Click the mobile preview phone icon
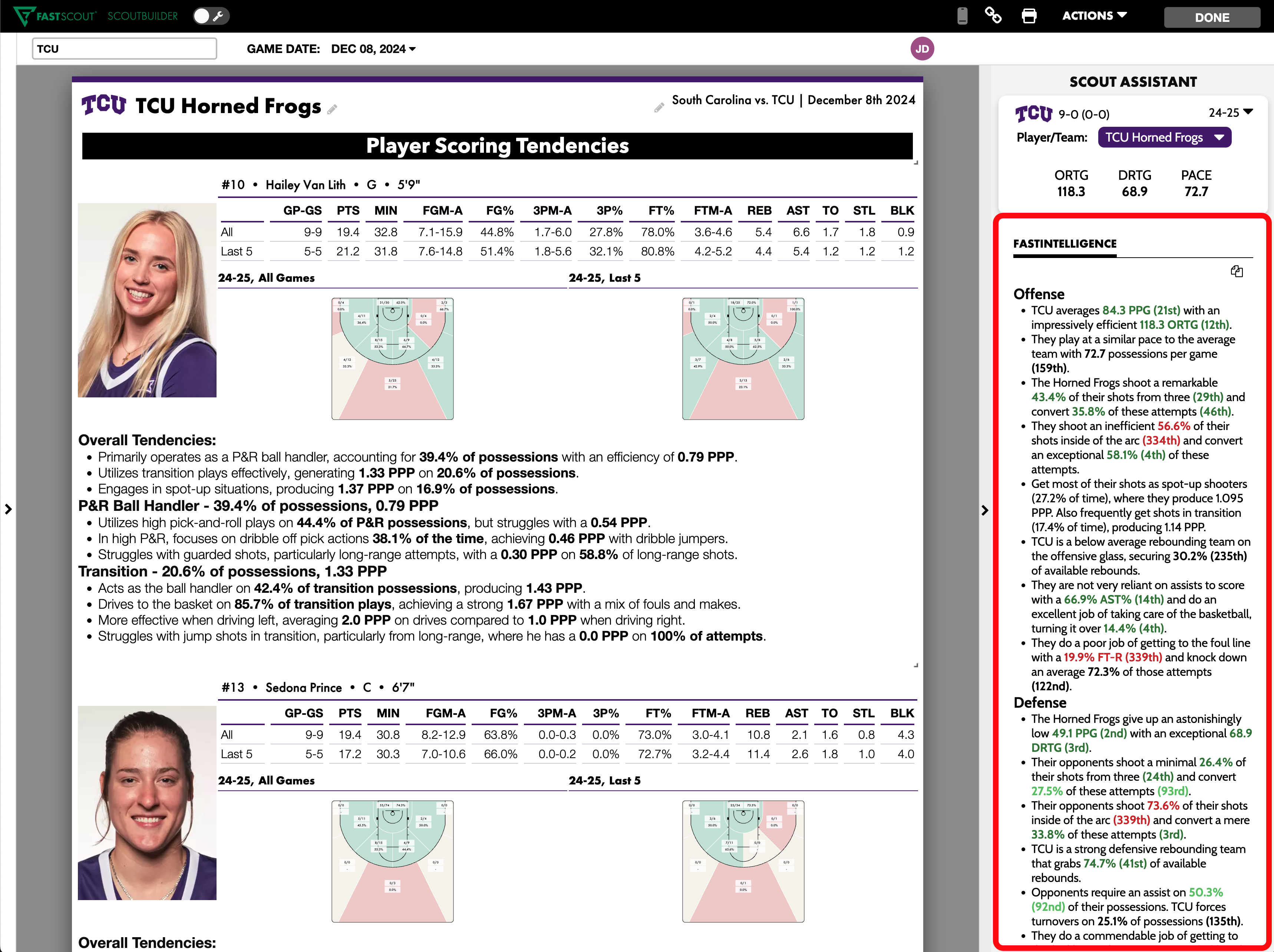The image size is (1274, 952). [x=962, y=16]
